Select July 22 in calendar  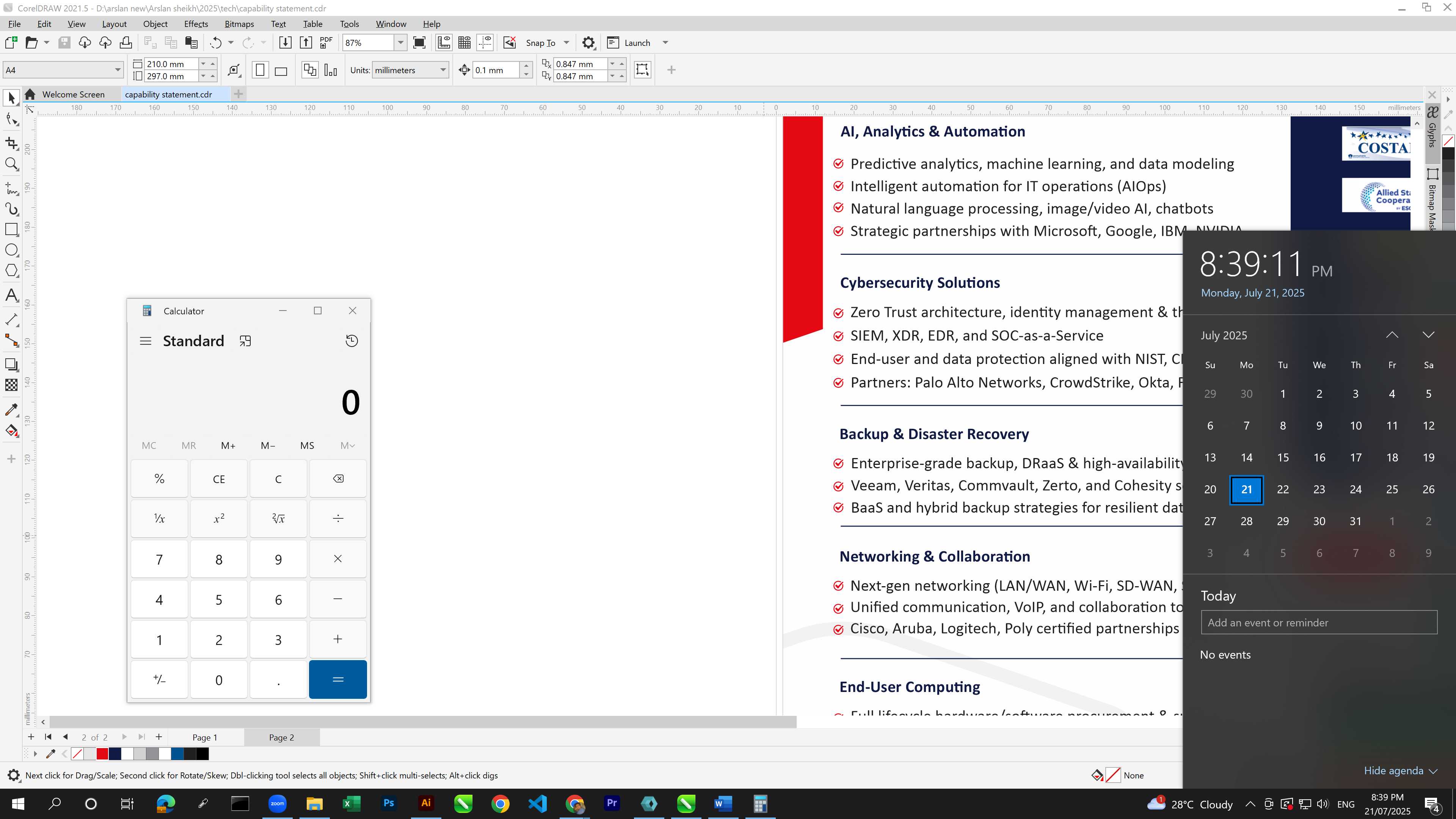1283,490
